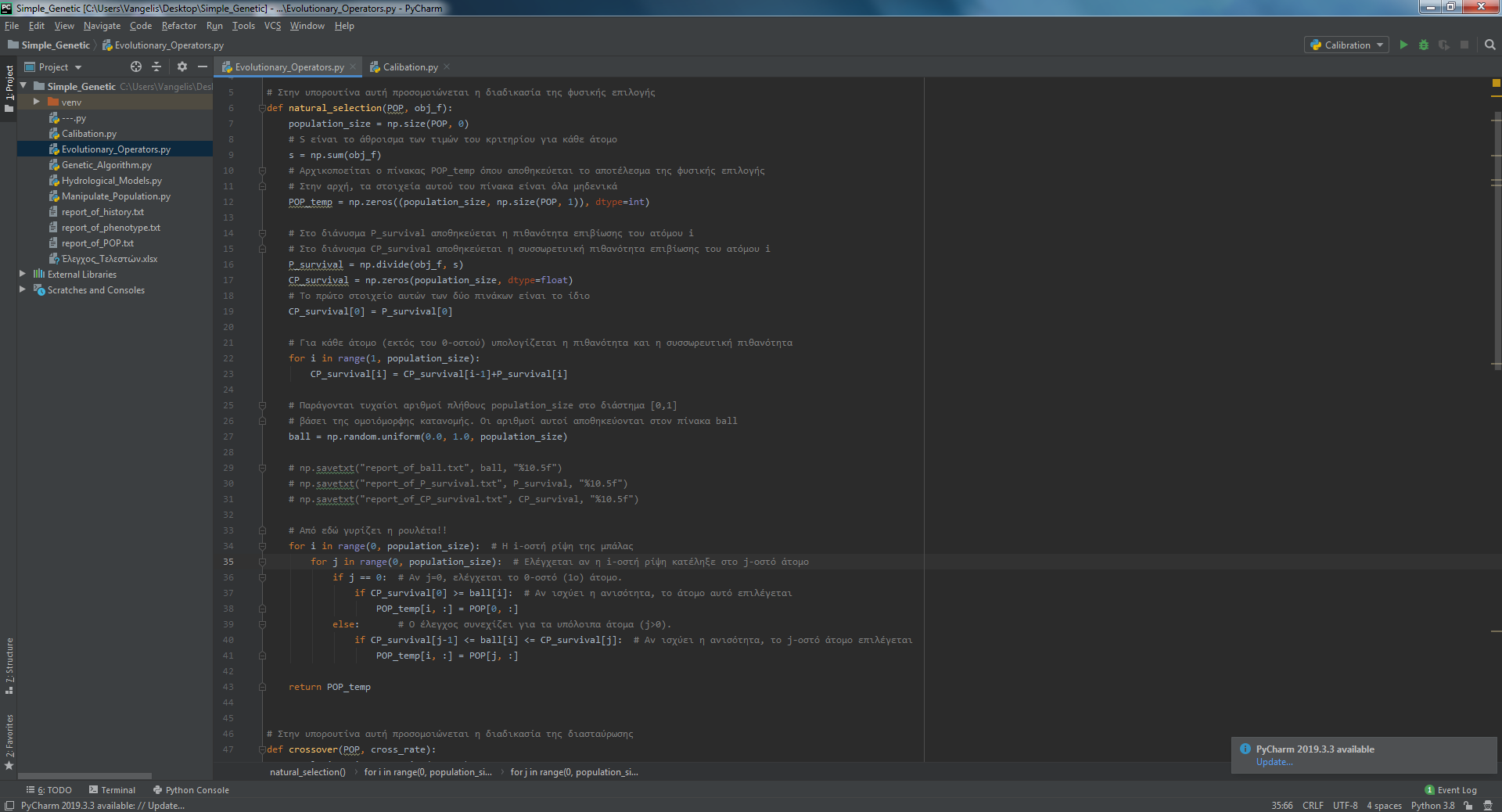The height and width of the screenshot is (812, 1502).
Task: Open Project panel settings gear
Action: pos(182,67)
